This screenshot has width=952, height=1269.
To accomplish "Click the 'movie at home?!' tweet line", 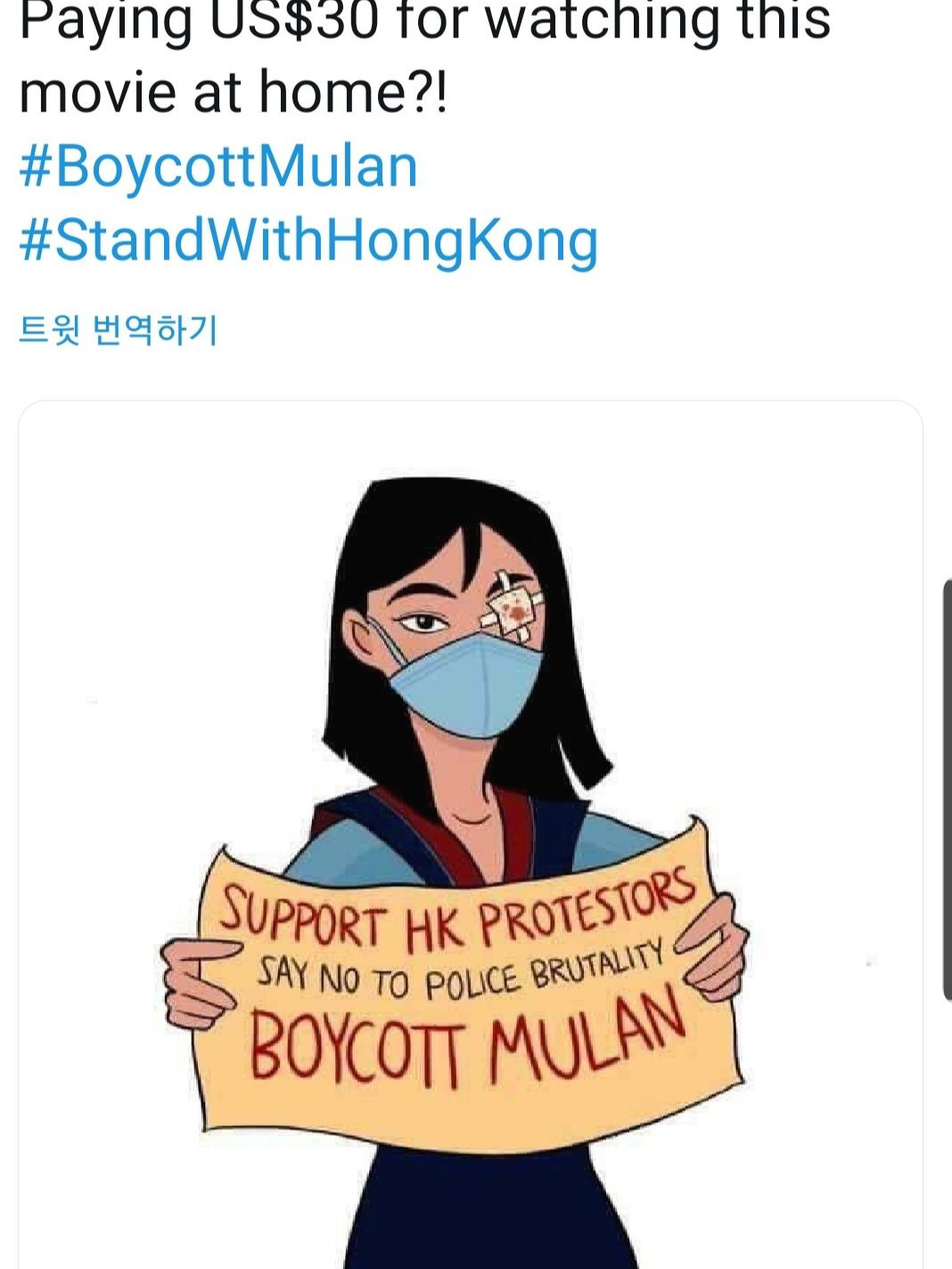I will tap(232, 92).
